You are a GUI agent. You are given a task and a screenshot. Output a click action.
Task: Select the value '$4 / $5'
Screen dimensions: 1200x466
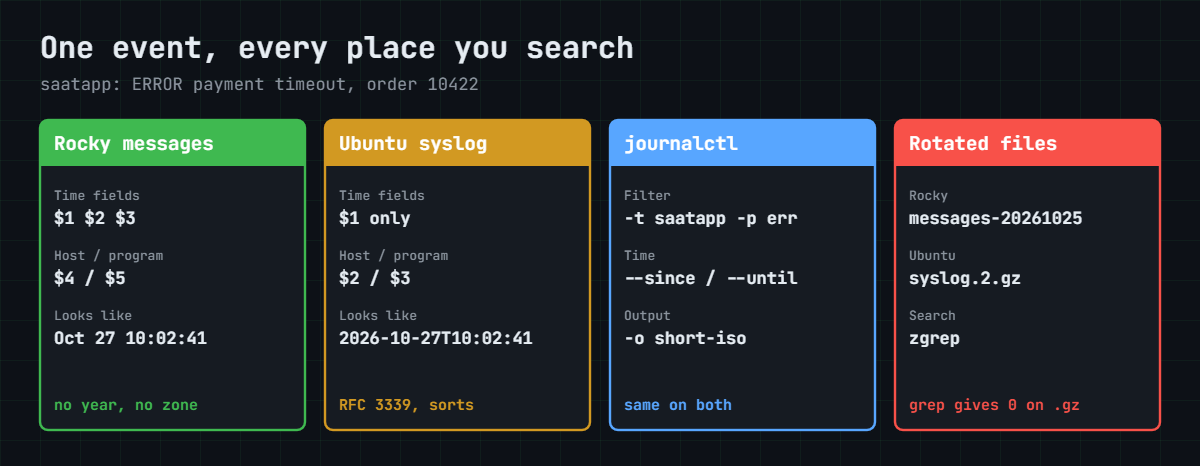pyautogui.click(x=90, y=278)
